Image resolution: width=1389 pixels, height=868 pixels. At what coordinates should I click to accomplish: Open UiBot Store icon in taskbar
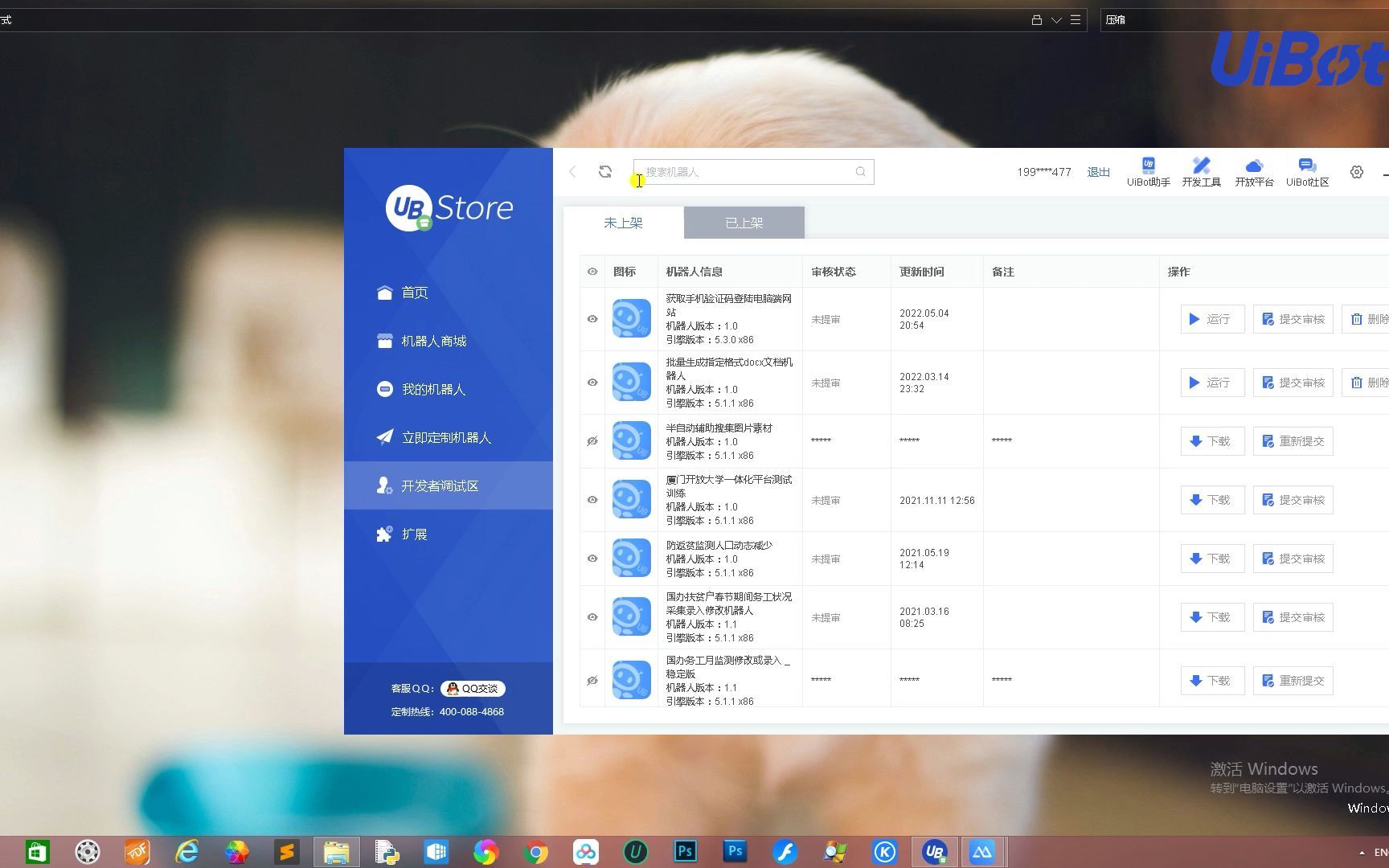click(934, 852)
